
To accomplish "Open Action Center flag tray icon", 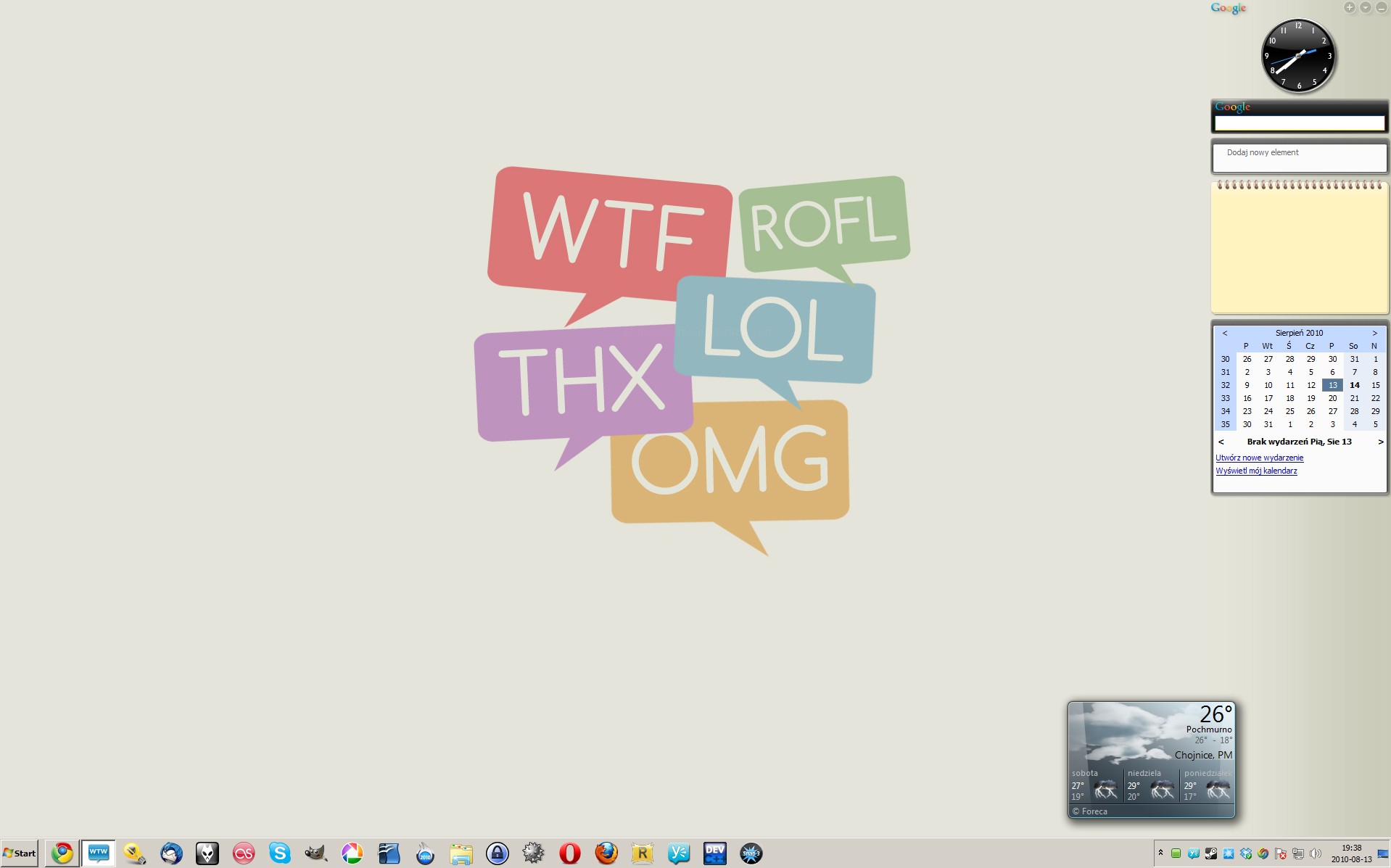I will 1281,853.
